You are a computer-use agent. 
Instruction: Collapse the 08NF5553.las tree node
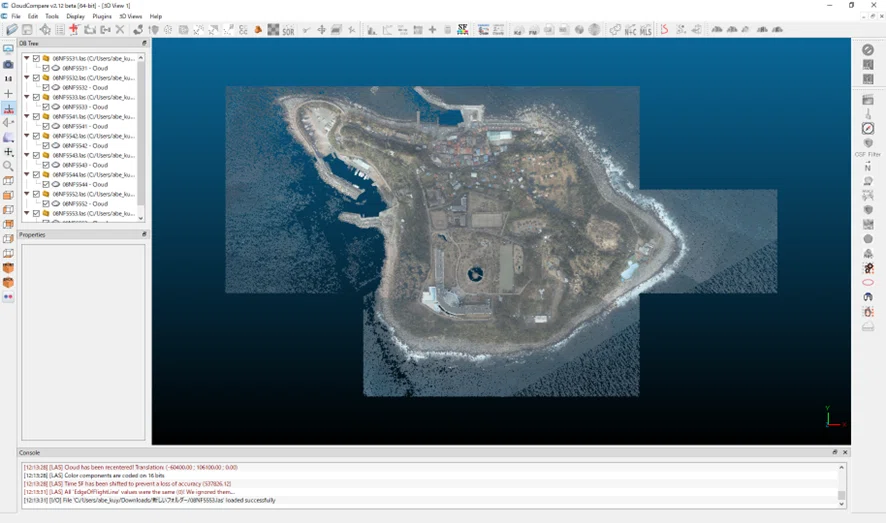(27, 213)
